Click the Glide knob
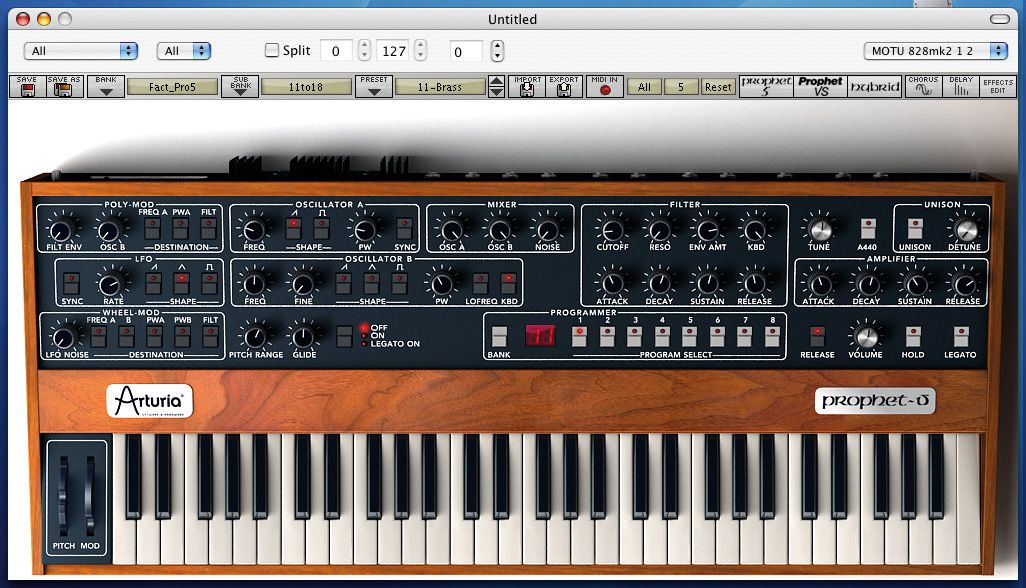1026x588 pixels. click(303, 337)
